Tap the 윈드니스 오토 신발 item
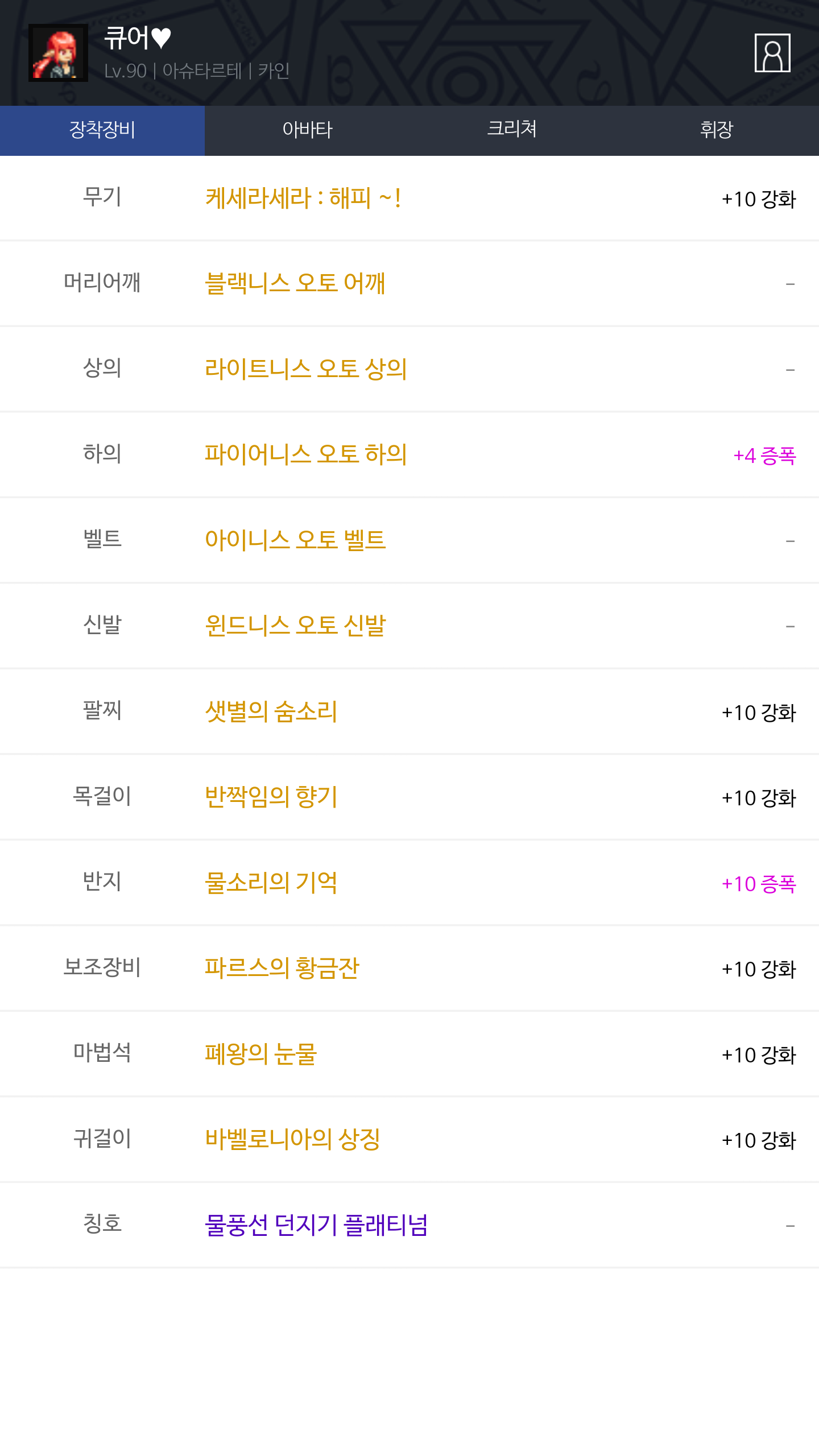 coord(295,626)
